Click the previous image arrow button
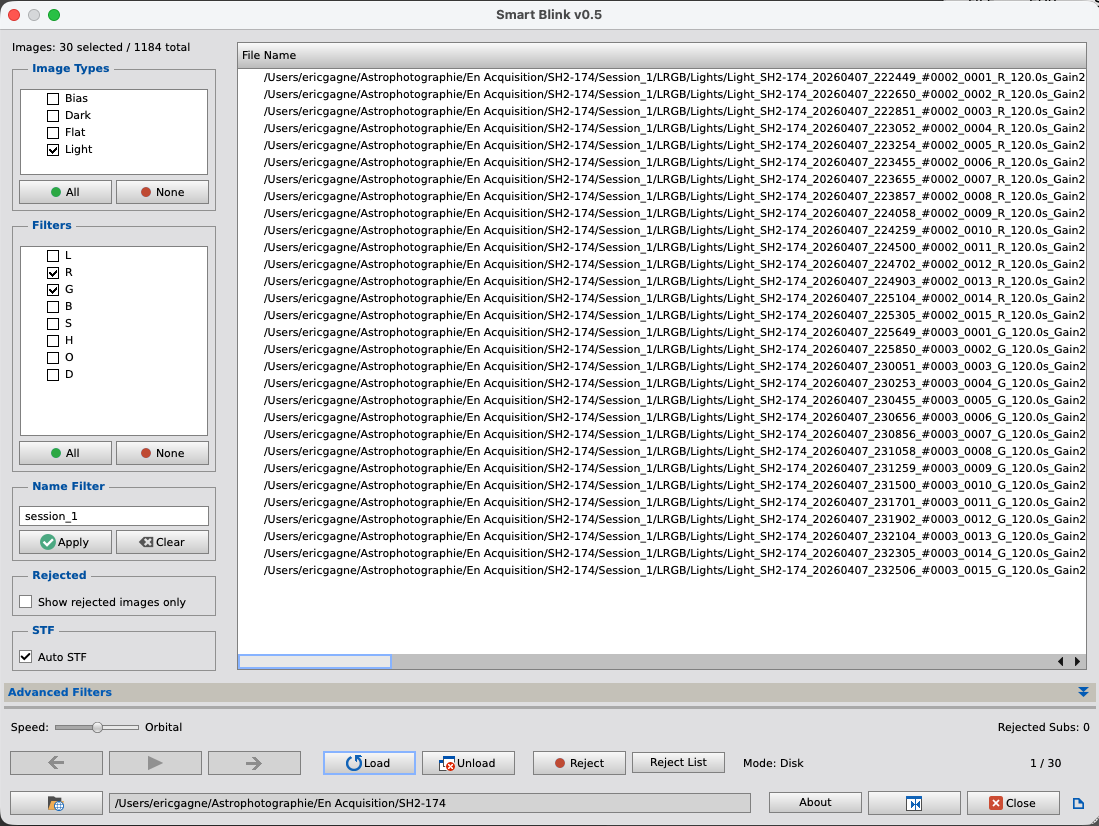 click(56, 763)
